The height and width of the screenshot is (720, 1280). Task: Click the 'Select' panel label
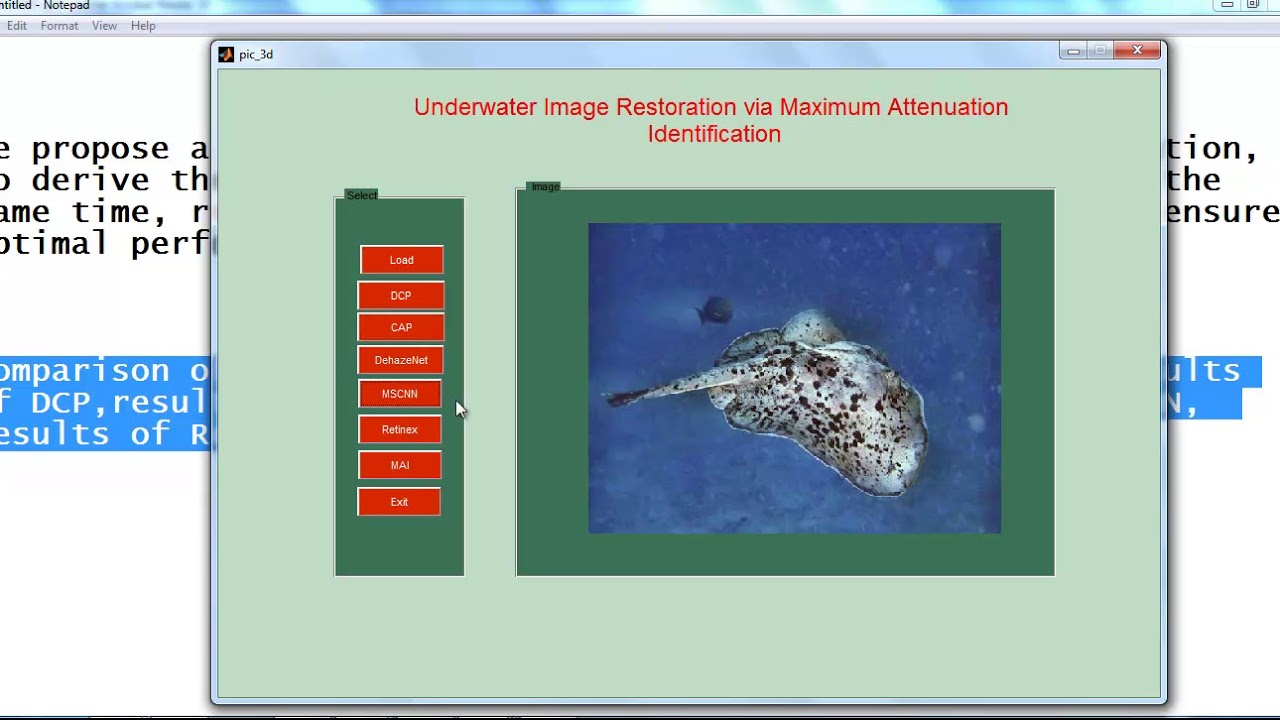pyautogui.click(x=362, y=195)
